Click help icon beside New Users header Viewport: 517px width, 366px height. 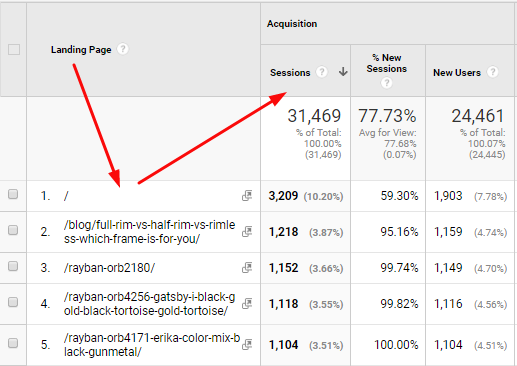pos(492,72)
